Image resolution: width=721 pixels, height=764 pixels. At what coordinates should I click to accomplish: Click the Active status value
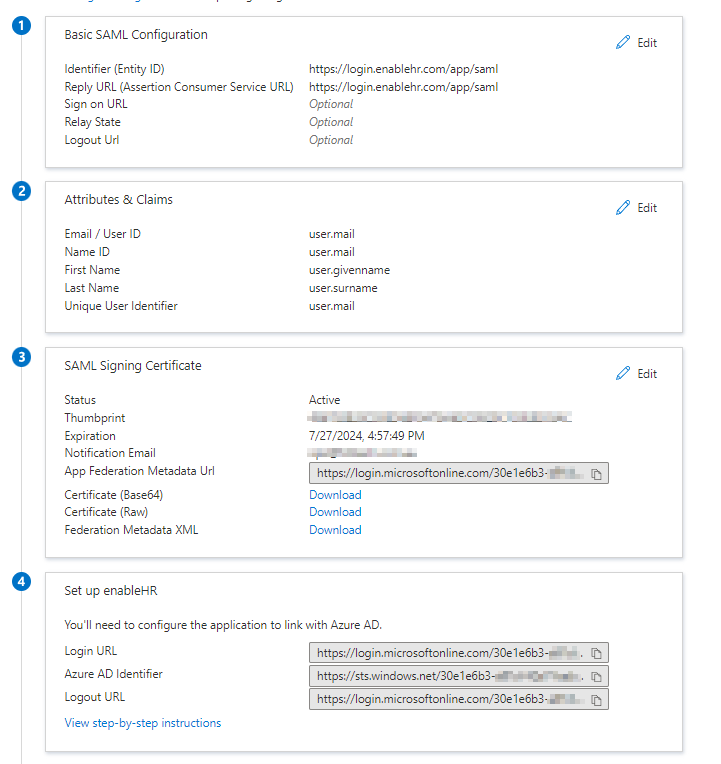(324, 400)
